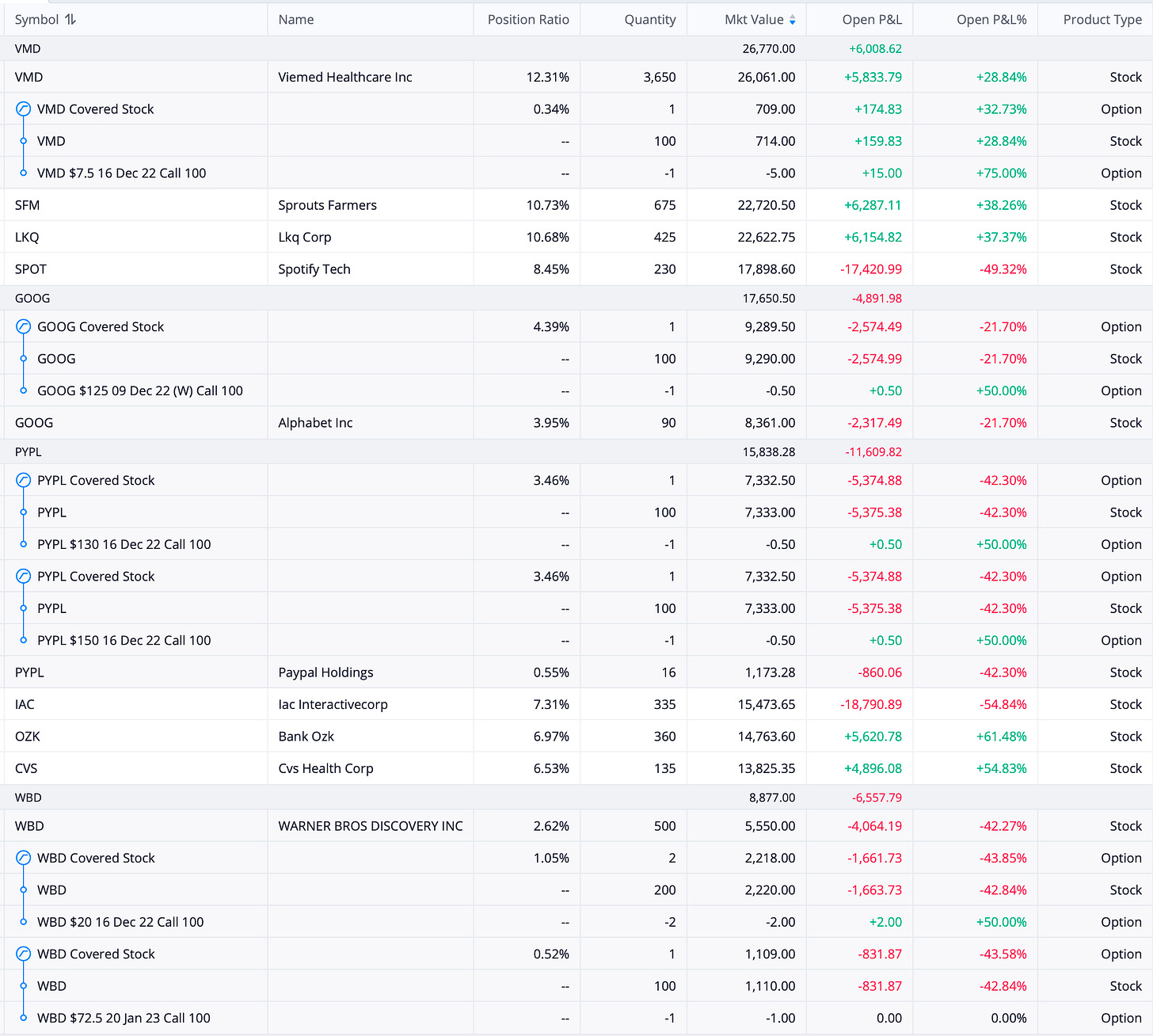
Task: Collapse the WBD group header row showing 8,877.00
Action: [576, 798]
